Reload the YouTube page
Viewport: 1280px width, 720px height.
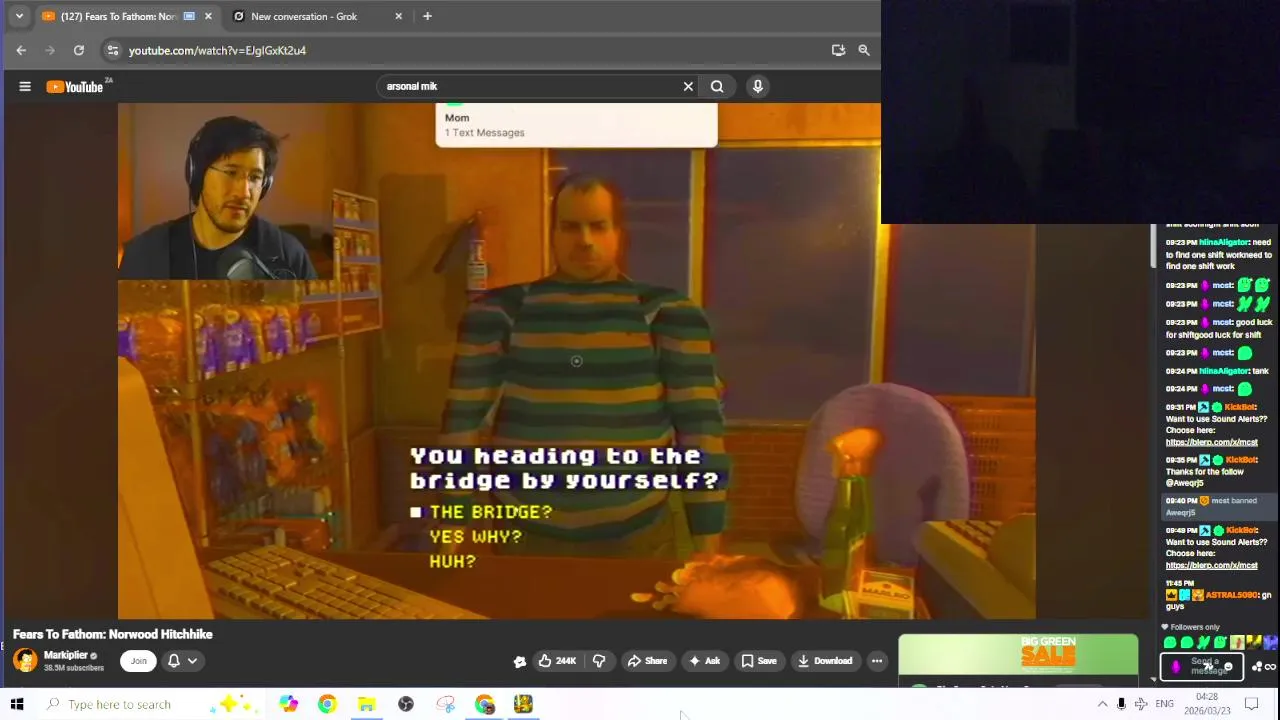(x=79, y=50)
